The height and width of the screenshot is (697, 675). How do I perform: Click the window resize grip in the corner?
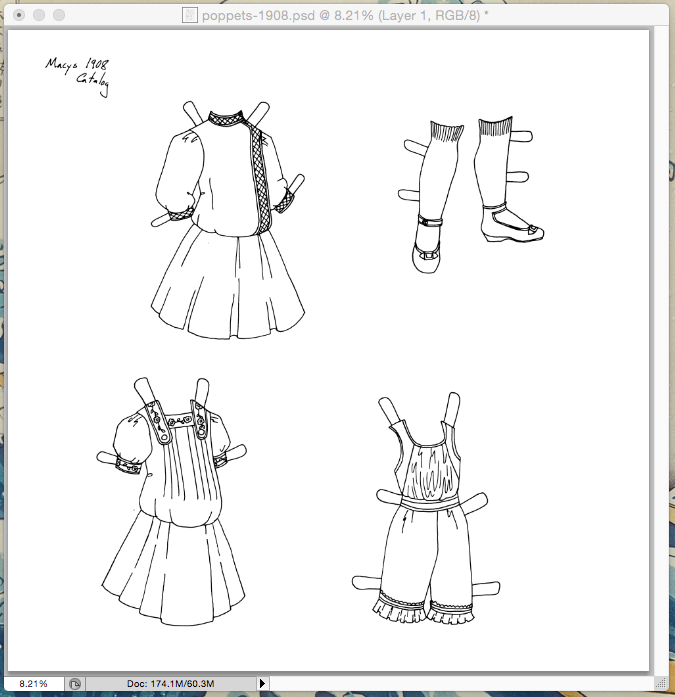click(x=661, y=683)
